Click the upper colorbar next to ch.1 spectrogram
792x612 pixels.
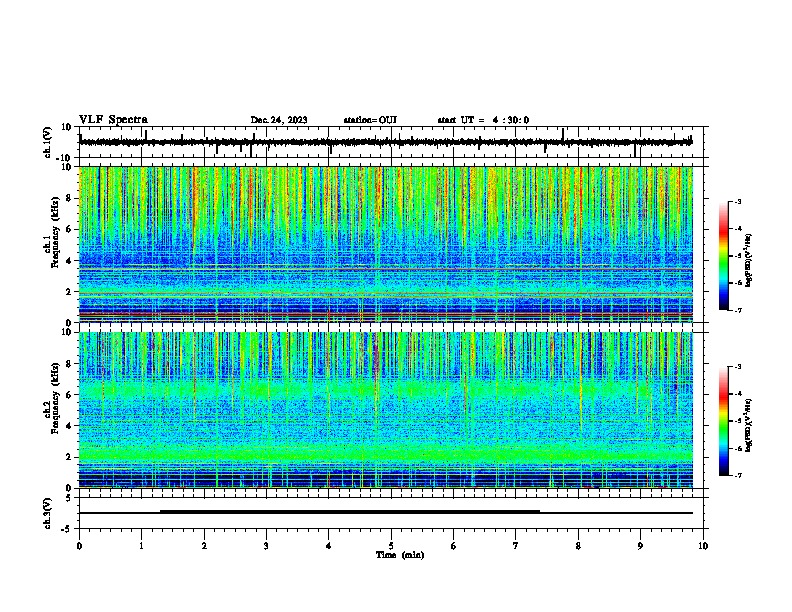coord(723,256)
